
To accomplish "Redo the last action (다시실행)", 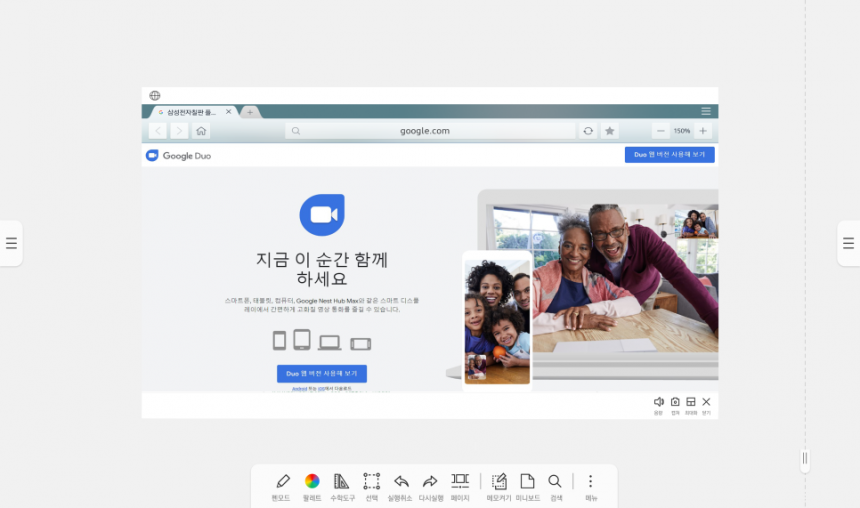I will [431, 487].
